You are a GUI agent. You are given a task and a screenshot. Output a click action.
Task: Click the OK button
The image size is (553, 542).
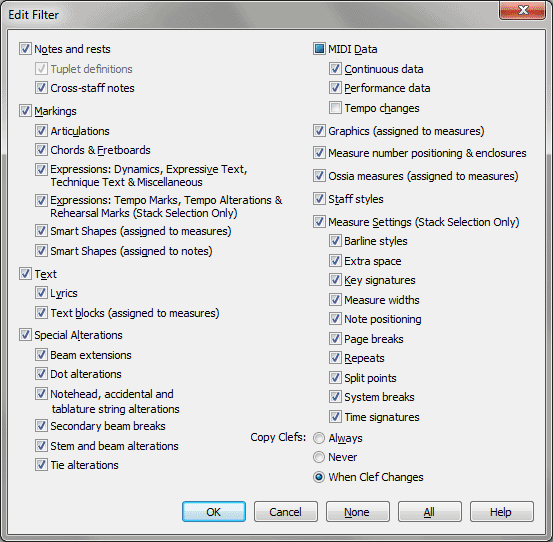214,512
